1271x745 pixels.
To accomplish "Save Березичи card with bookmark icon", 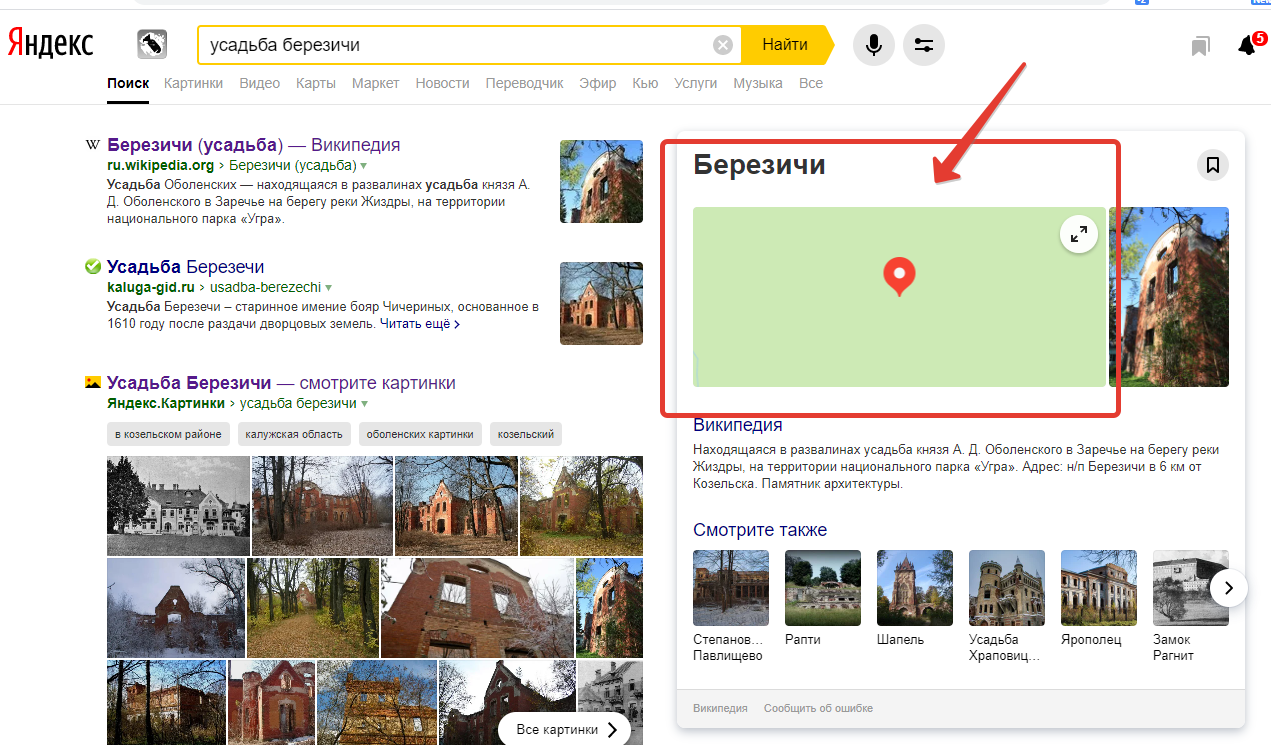I will click(1213, 165).
